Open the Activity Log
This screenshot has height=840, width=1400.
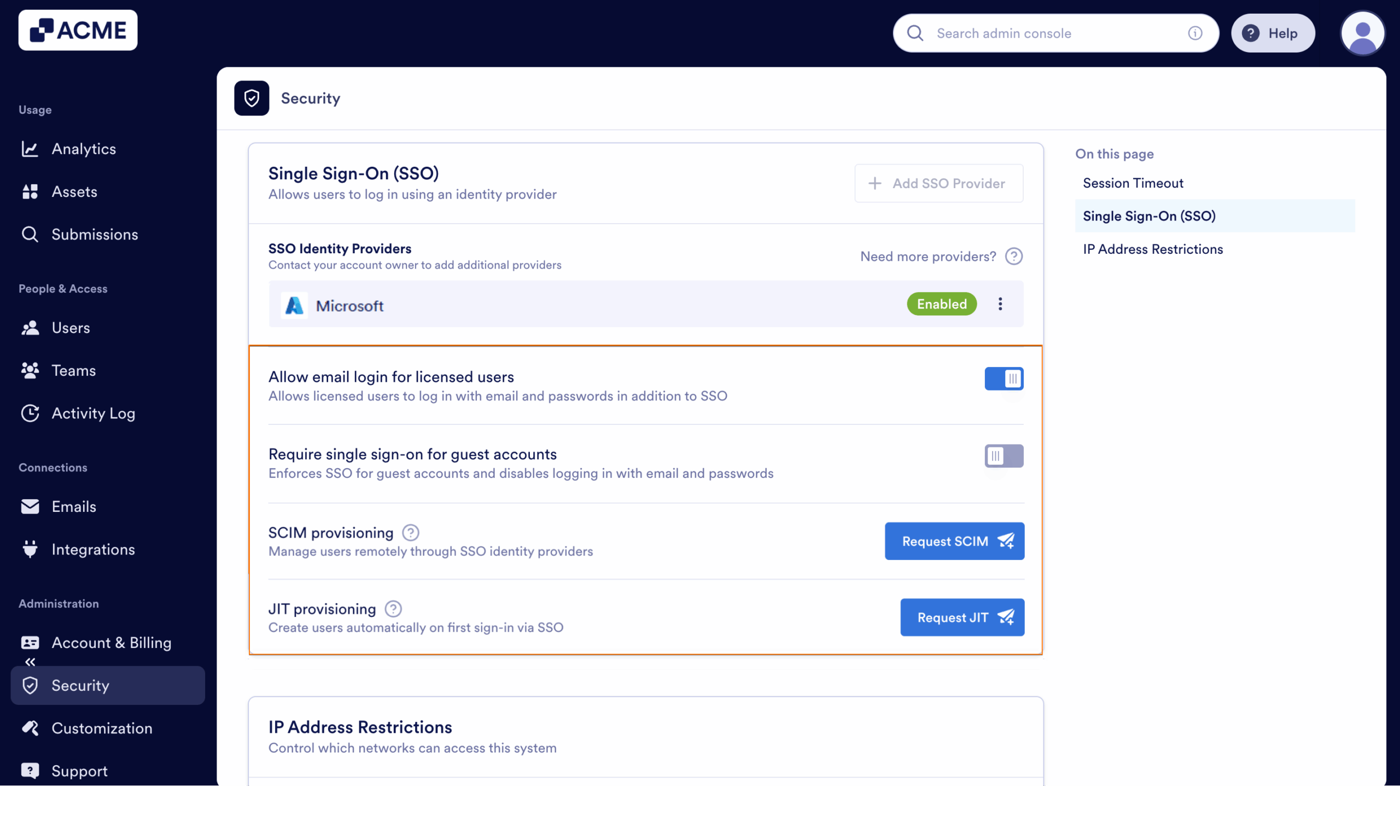[94, 413]
